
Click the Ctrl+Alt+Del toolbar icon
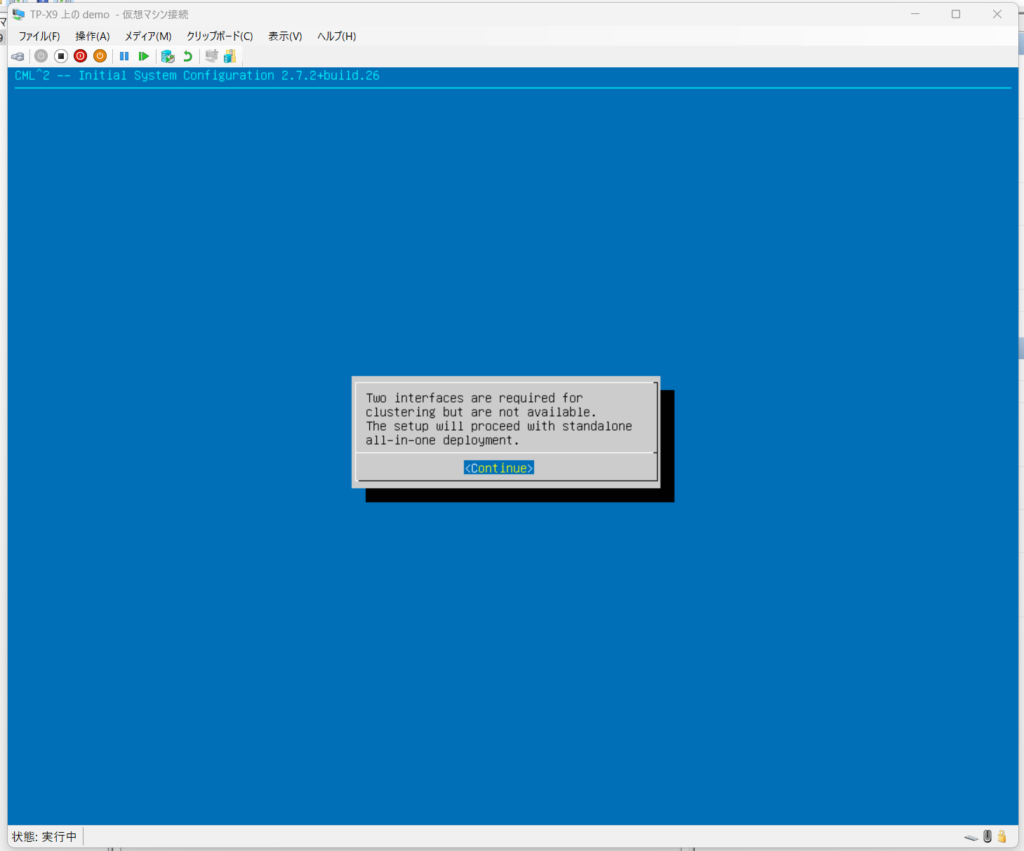[18, 56]
